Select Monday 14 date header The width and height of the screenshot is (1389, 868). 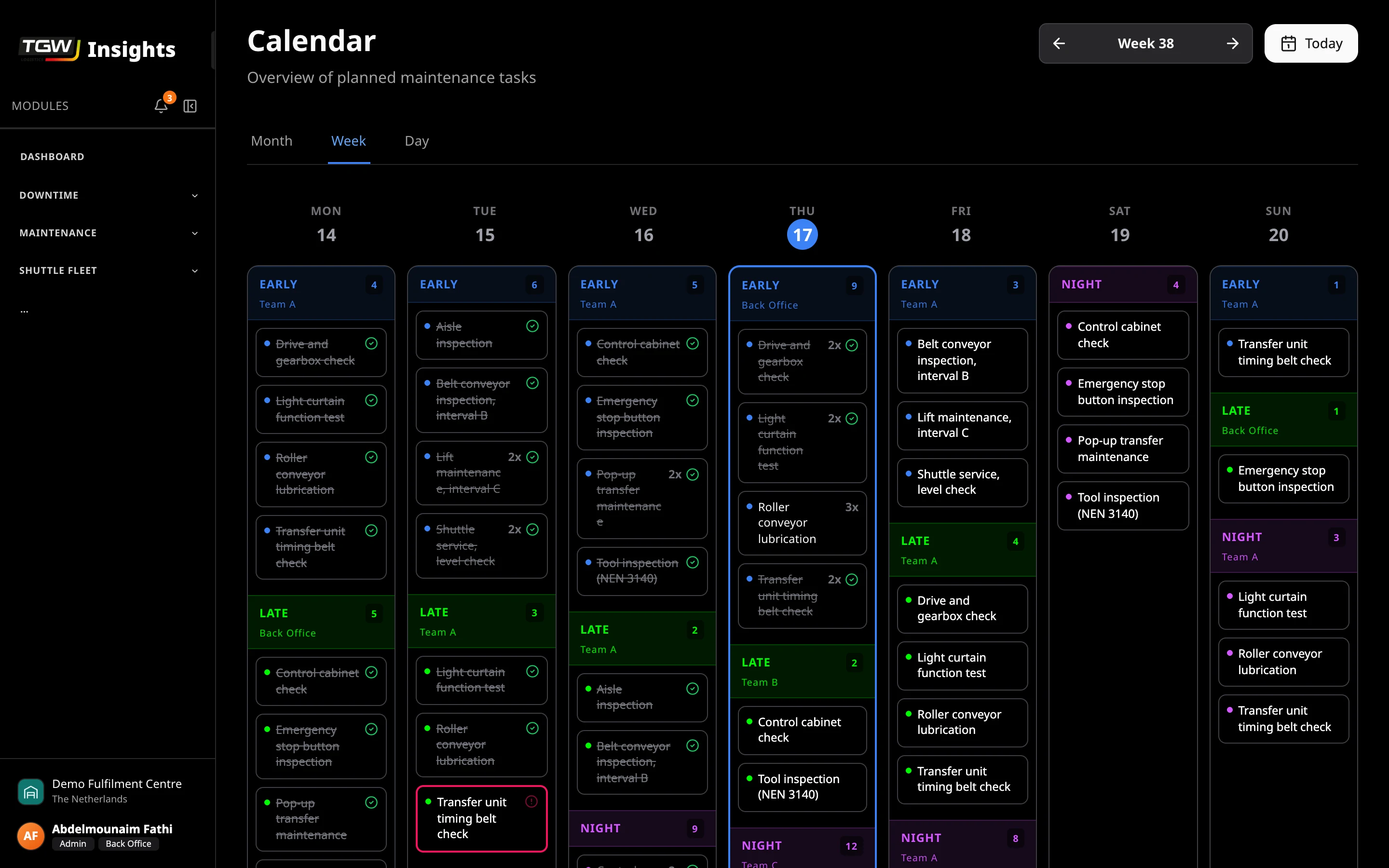pos(326,234)
